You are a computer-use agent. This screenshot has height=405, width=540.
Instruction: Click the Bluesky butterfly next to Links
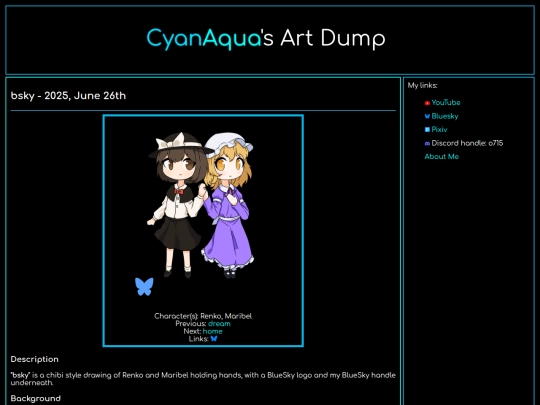point(214,339)
